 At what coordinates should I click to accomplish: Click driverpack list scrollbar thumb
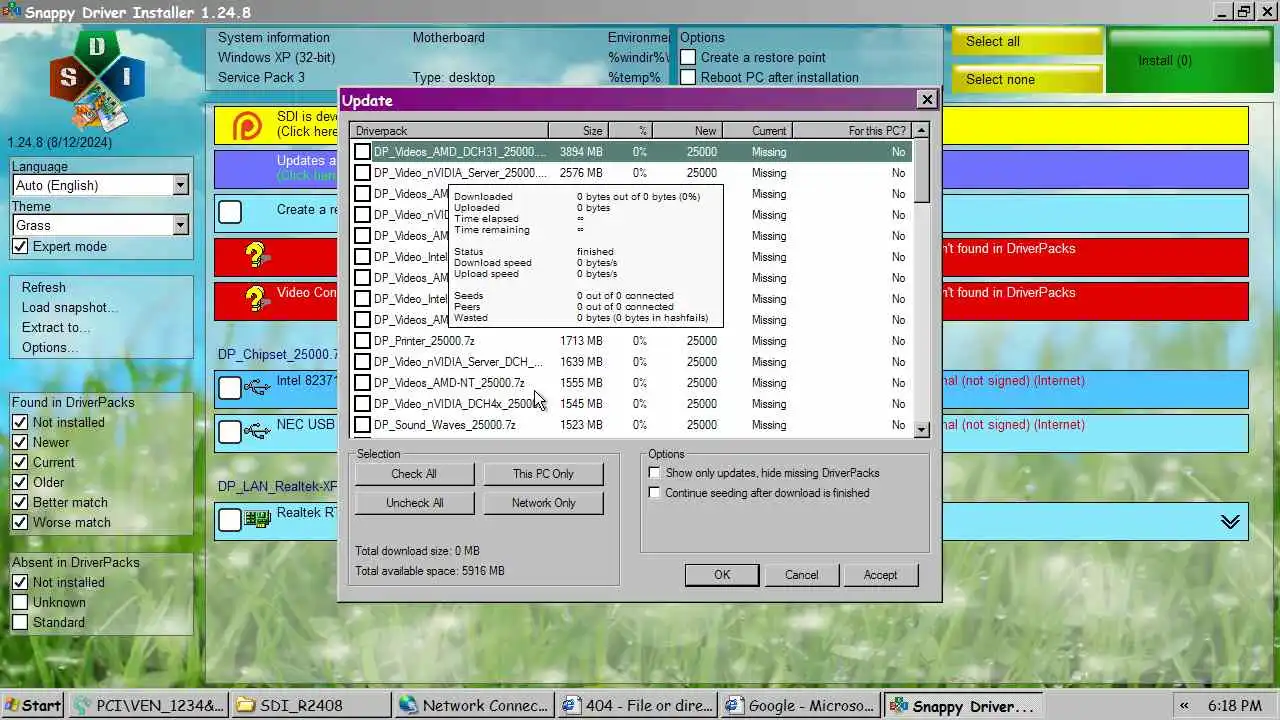[x=922, y=170]
